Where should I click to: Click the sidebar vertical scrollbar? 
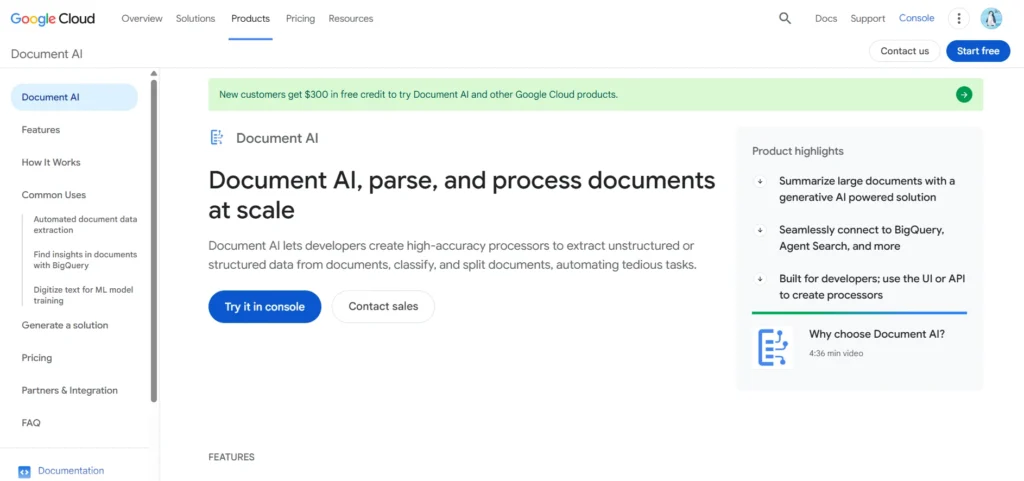pos(154,240)
